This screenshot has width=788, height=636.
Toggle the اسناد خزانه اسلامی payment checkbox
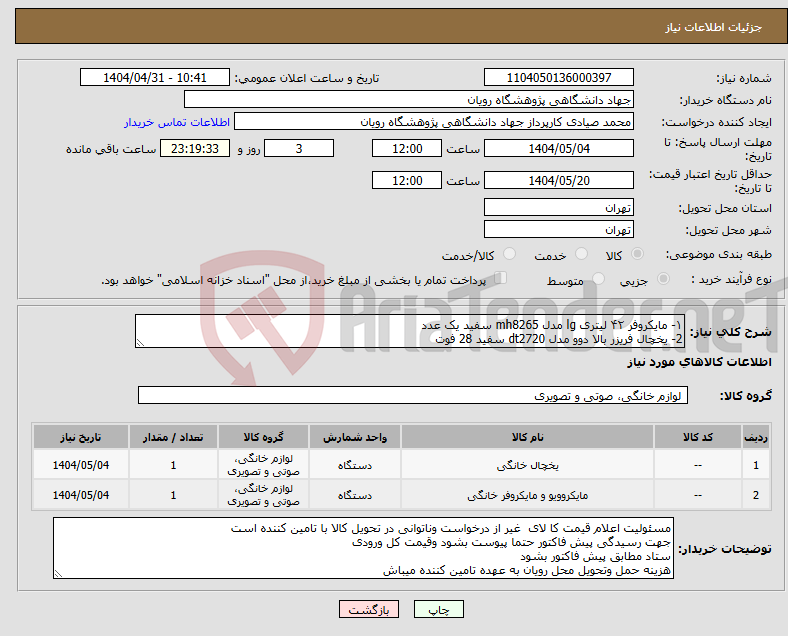[x=500, y=278]
